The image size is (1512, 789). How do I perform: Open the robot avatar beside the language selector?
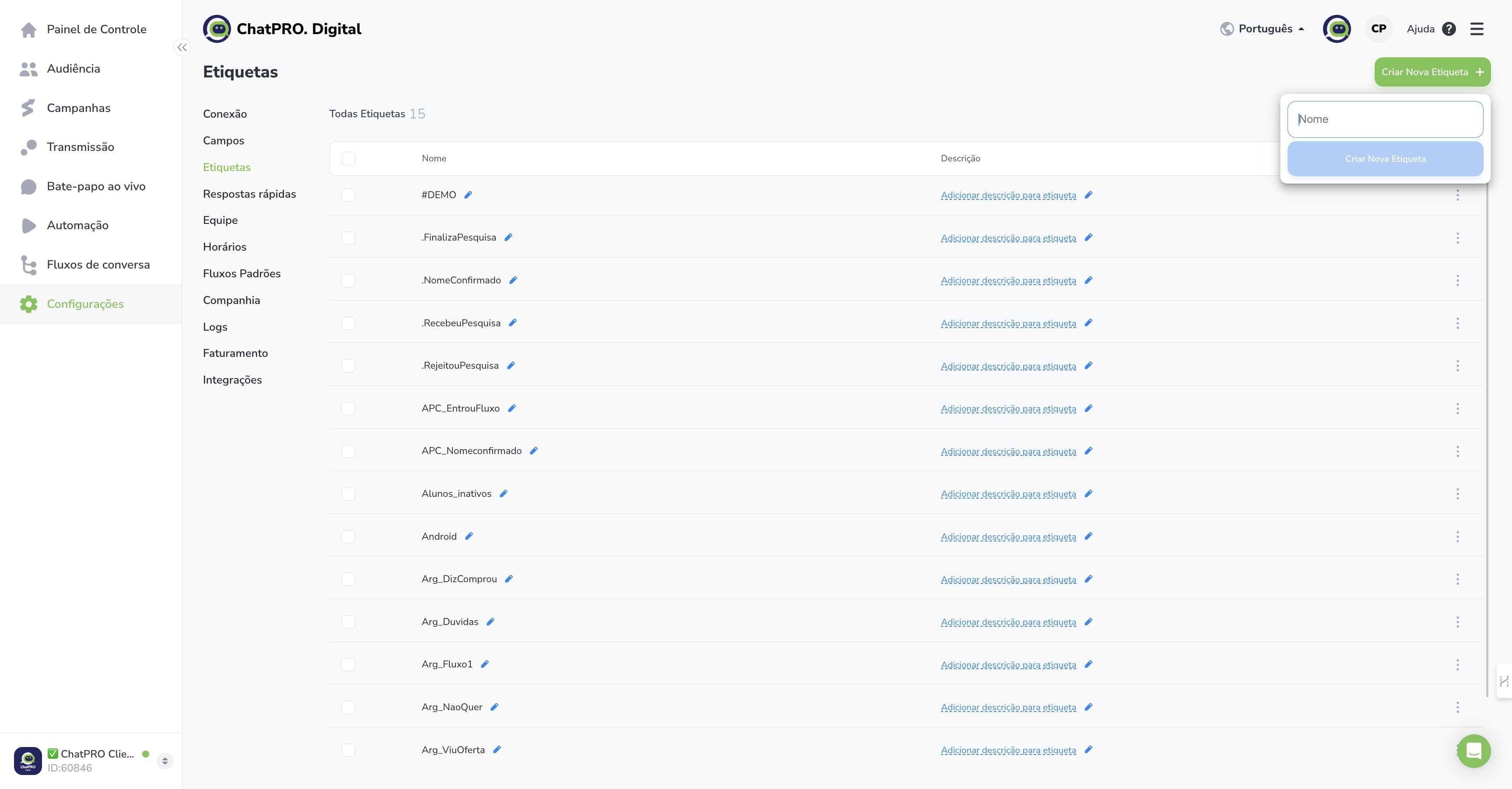pos(1337,29)
